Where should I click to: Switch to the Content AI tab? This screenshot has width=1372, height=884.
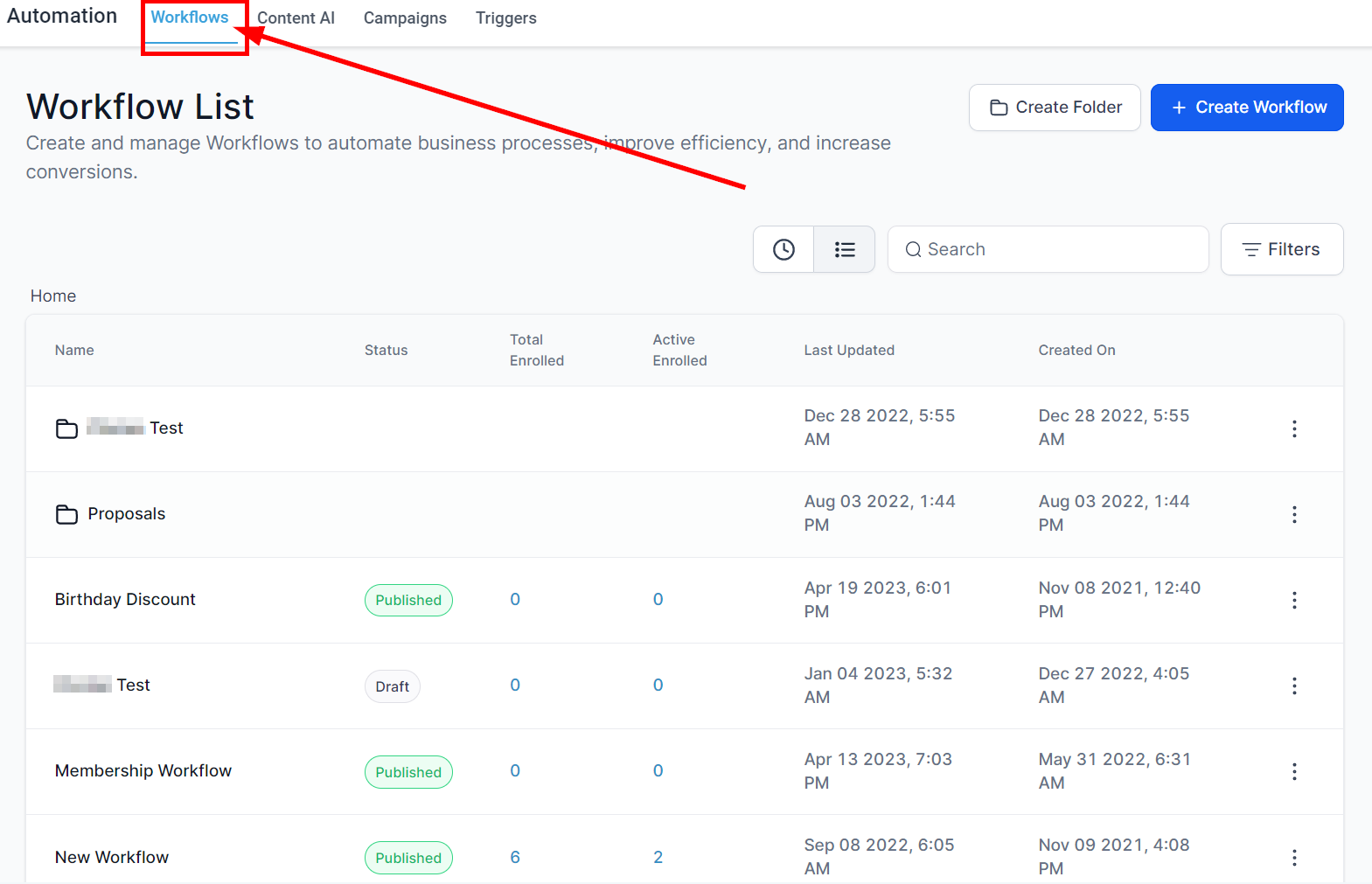296,18
